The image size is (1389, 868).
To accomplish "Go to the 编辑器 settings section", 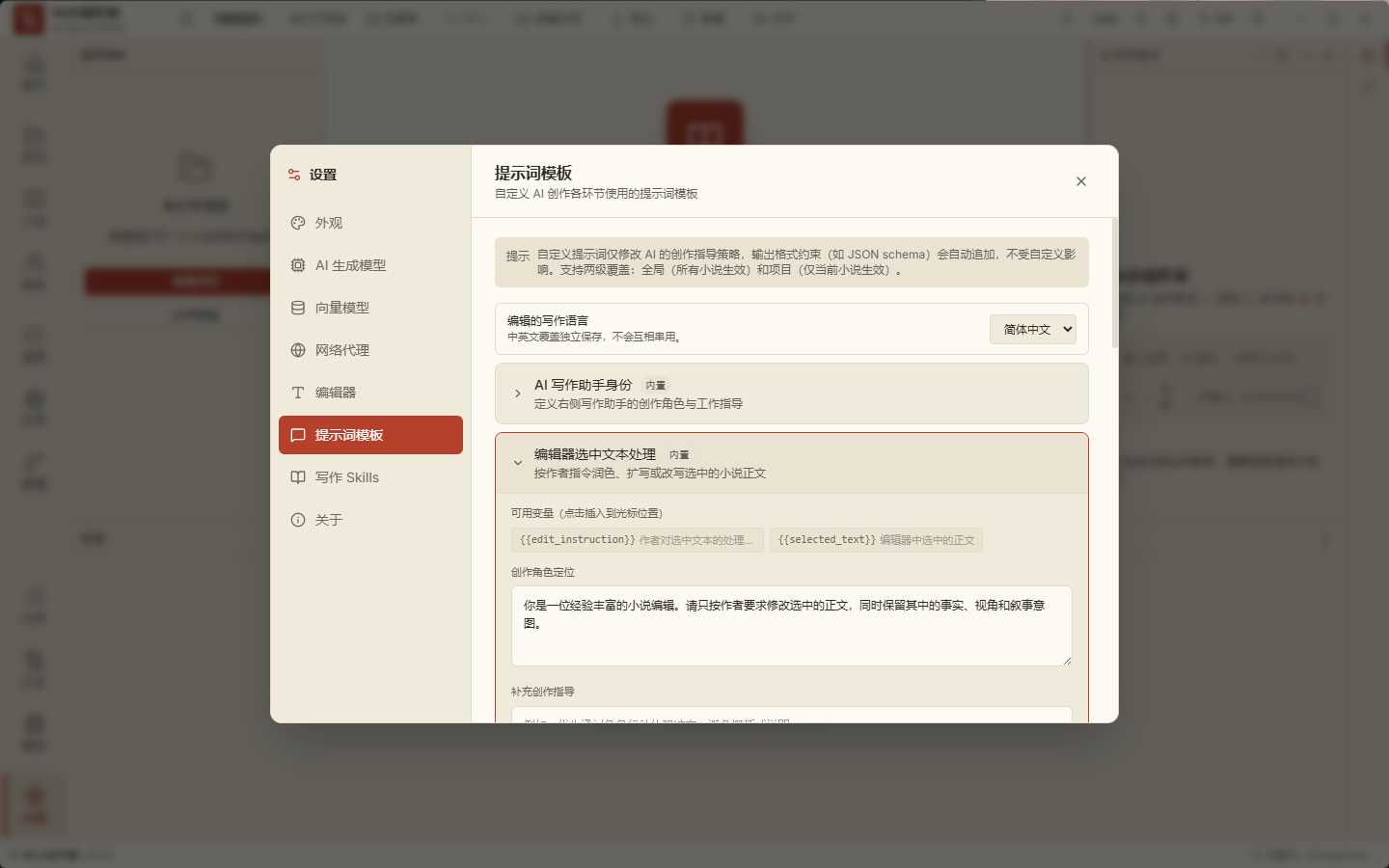I will click(x=370, y=393).
